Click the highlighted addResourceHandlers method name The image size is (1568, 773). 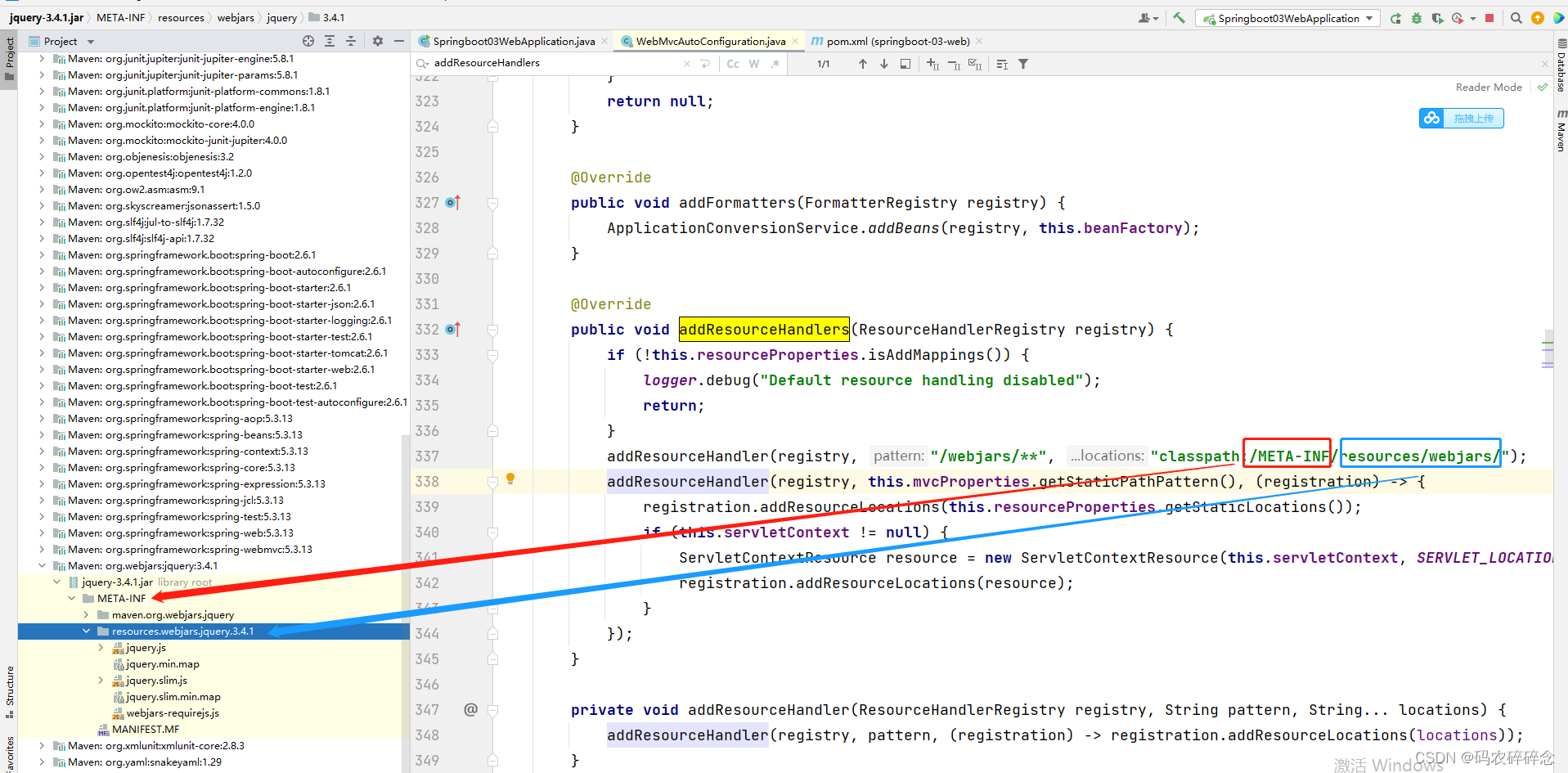click(x=764, y=329)
